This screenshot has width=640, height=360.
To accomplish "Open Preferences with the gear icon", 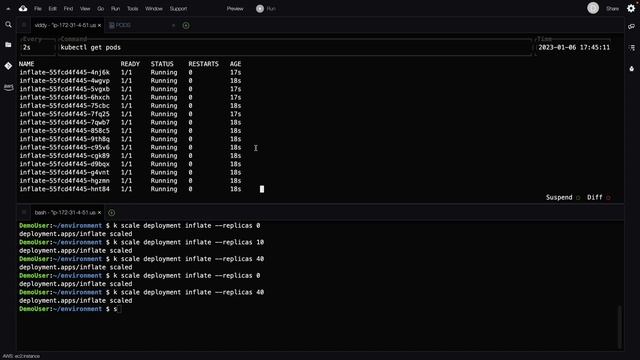I will (x=631, y=8).
